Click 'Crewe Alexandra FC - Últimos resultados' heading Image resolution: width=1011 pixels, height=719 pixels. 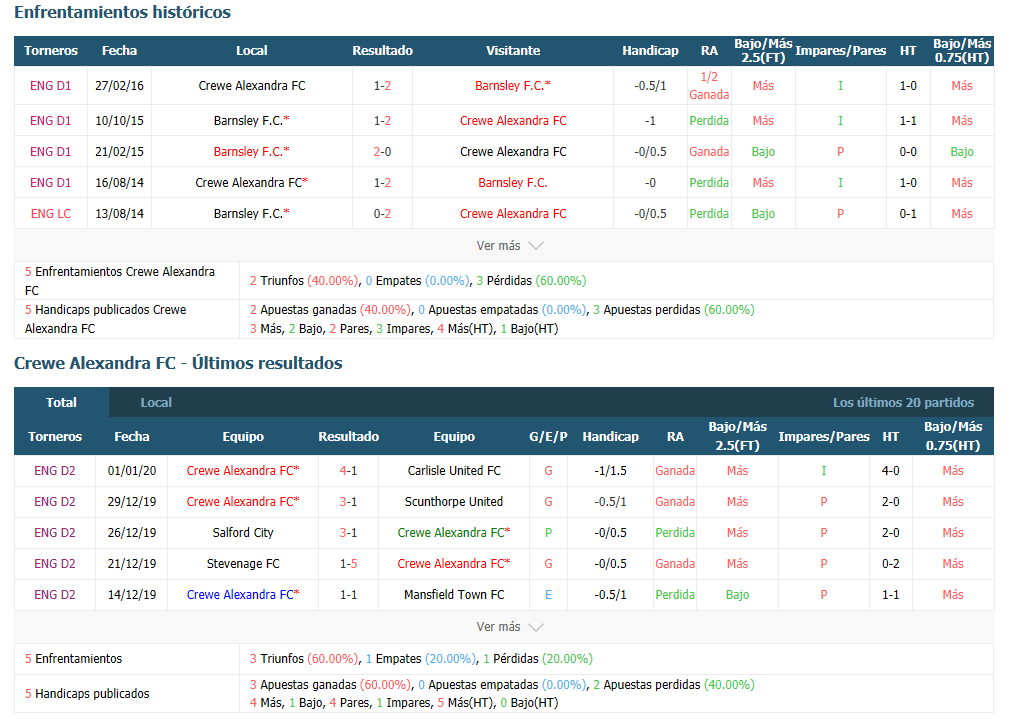(x=178, y=363)
